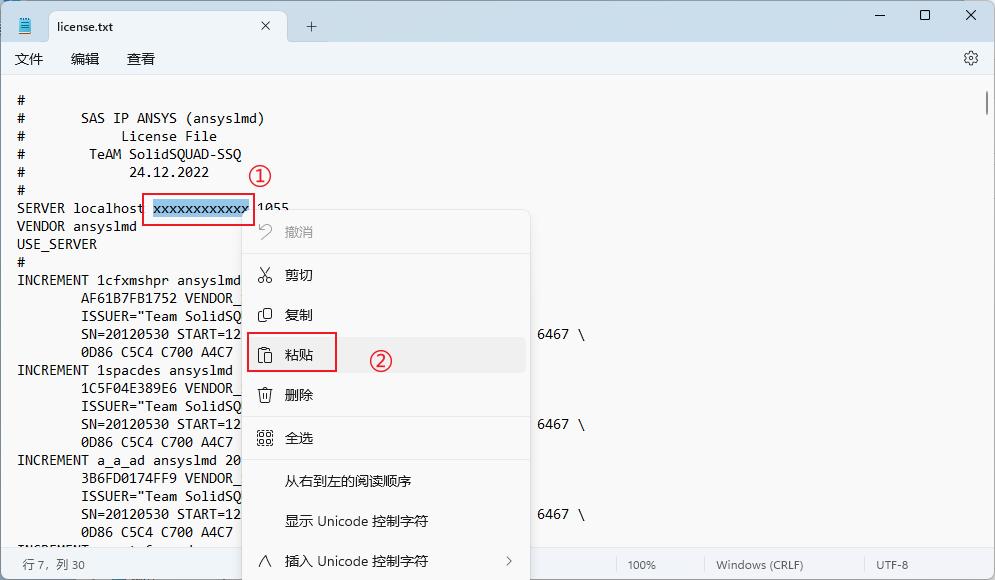
Task: Click the UTF-8 encoding indicator
Action: 892,565
